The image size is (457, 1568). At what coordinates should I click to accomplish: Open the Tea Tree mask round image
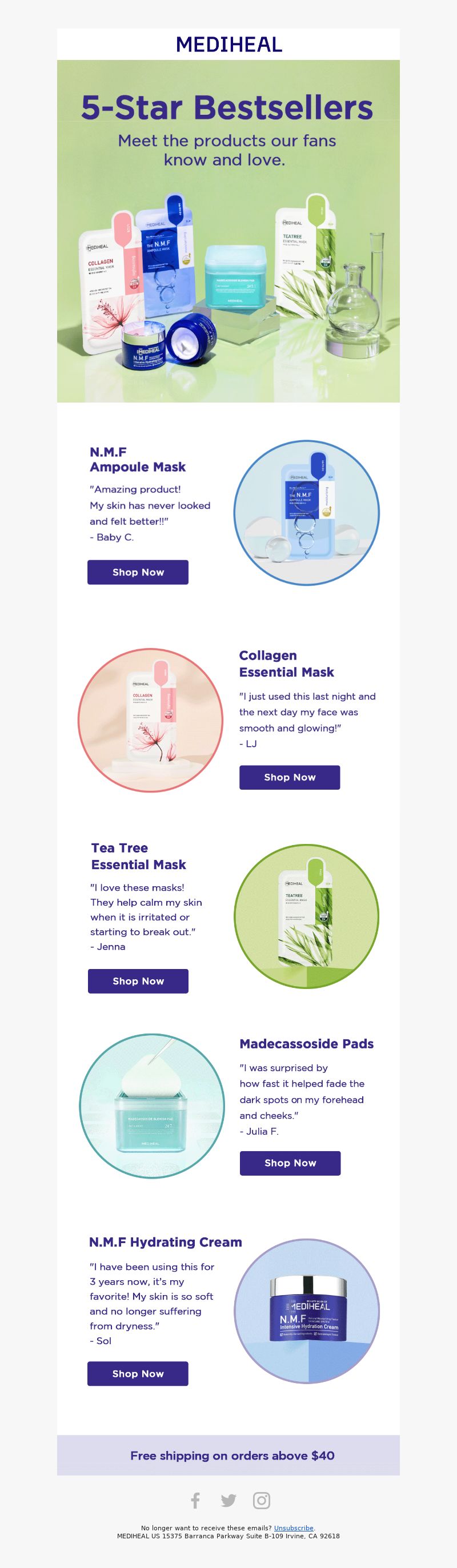point(307,916)
